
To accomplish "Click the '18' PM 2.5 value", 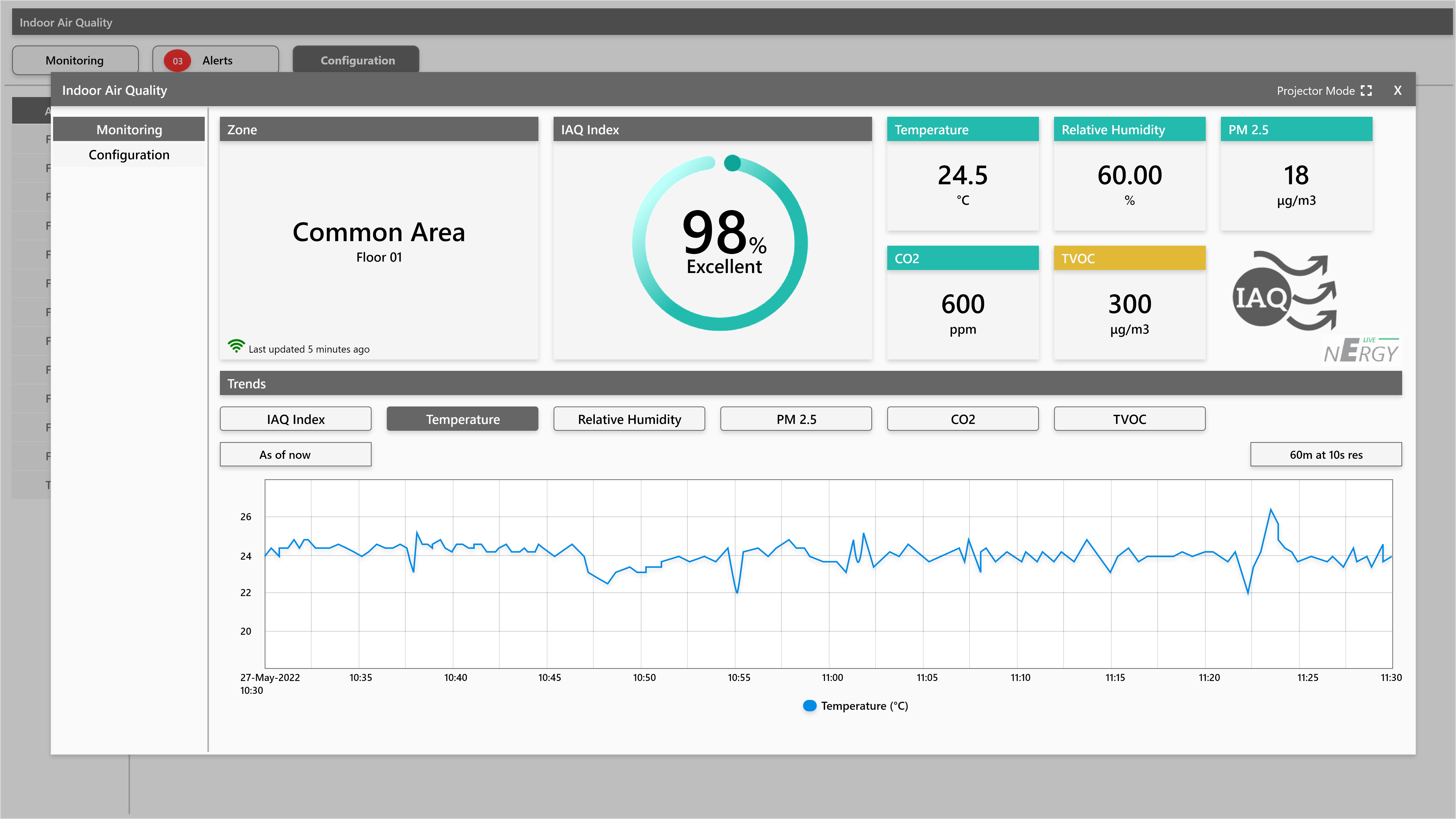I will click(1296, 175).
